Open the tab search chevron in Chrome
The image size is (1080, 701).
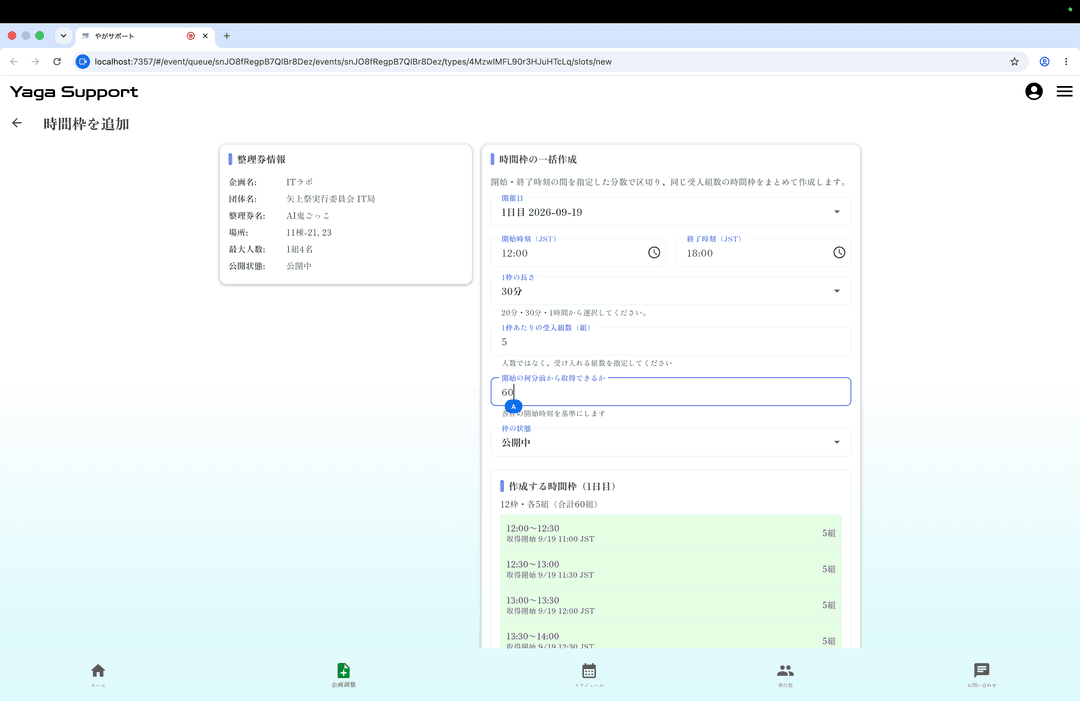[x=63, y=36]
